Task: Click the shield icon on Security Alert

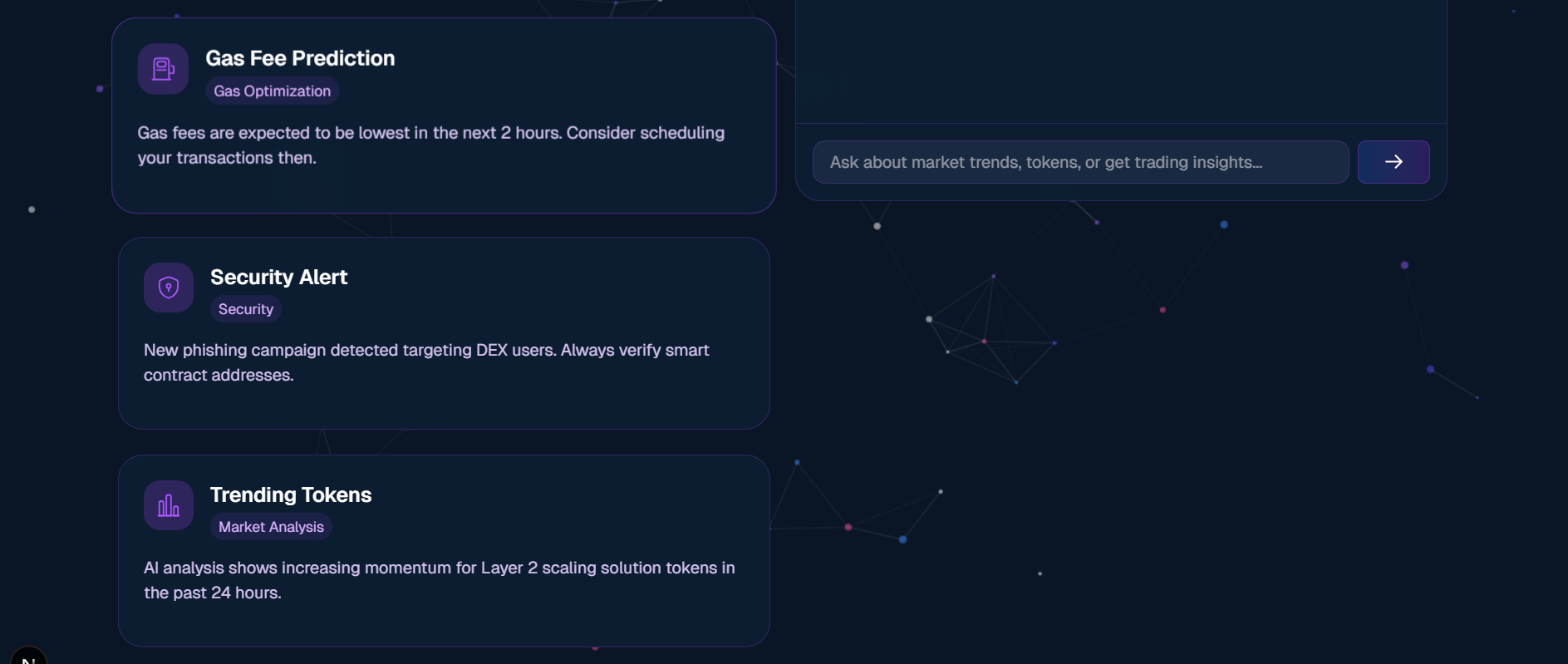Action: pyautogui.click(x=169, y=288)
